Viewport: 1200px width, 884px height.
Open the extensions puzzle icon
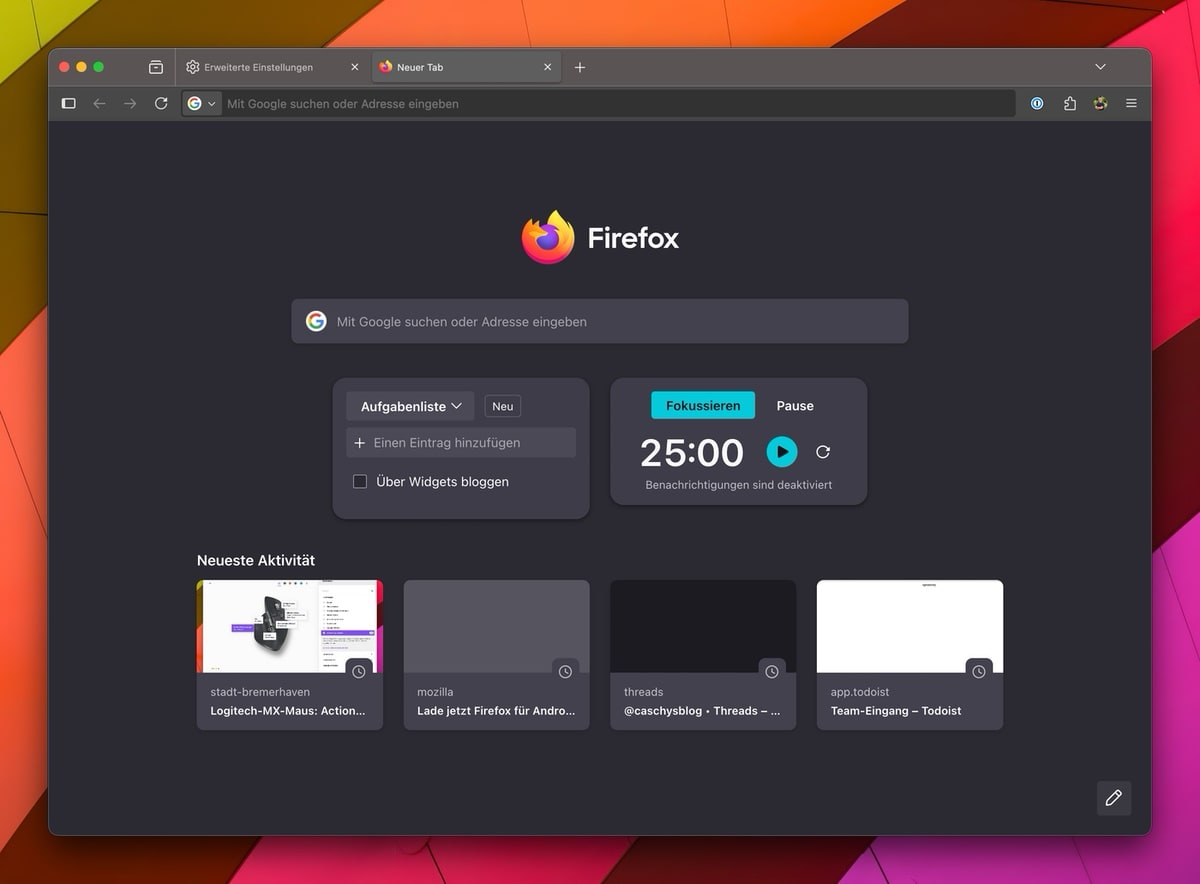pyautogui.click(x=1069, y=103)
